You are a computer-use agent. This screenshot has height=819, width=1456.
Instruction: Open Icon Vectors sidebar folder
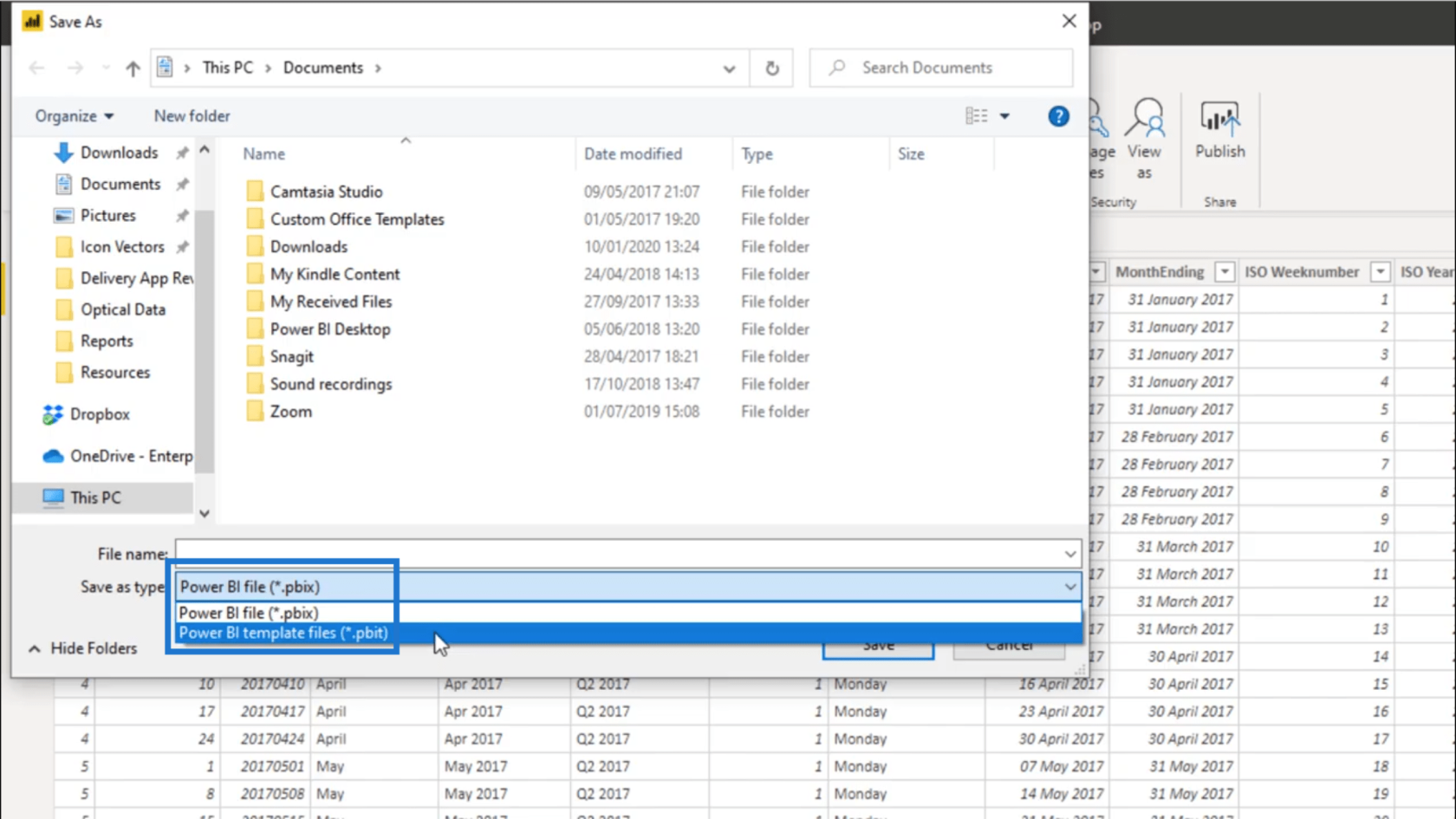(x=121, y=247)
